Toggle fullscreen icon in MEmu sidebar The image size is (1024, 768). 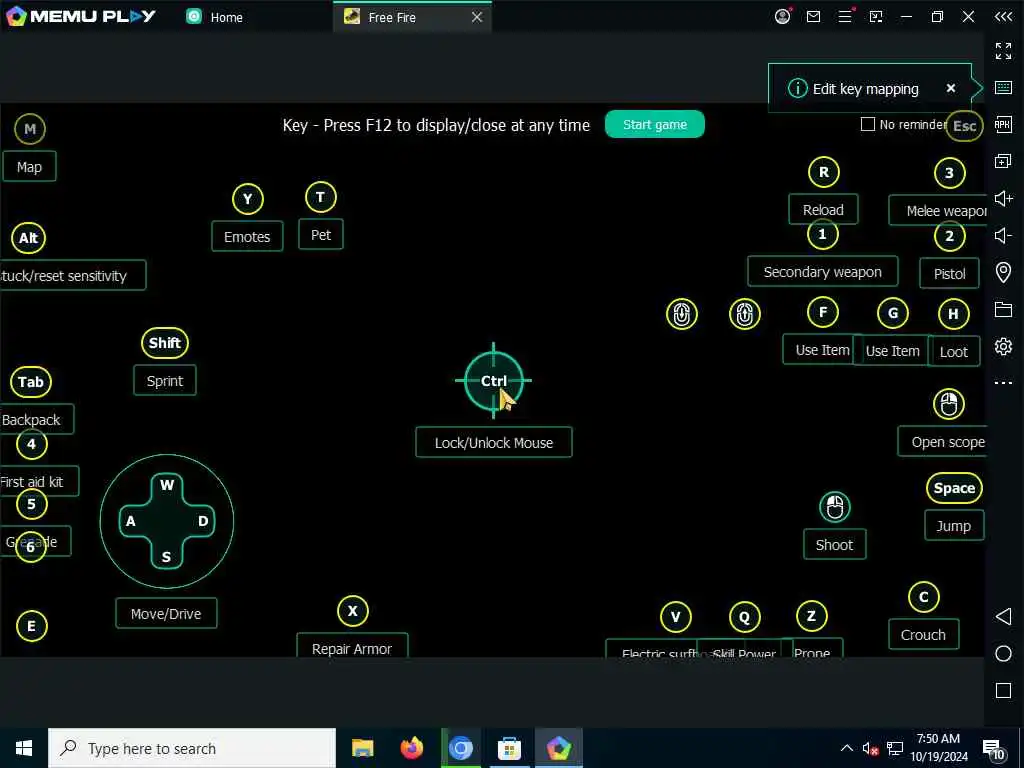coord(1003,50)
